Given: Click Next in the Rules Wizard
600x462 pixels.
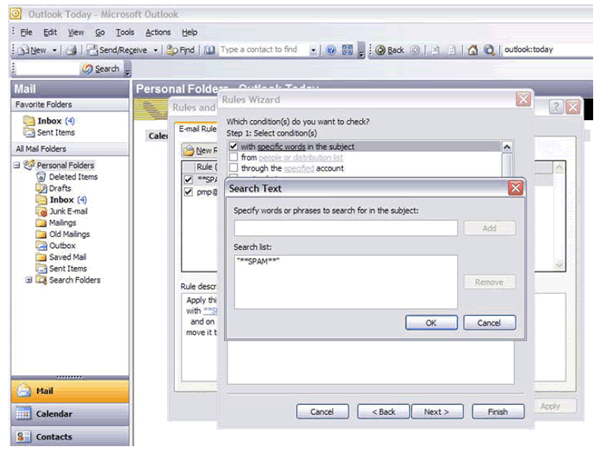Looking at the screenshot, I should [x=437, y=412].
